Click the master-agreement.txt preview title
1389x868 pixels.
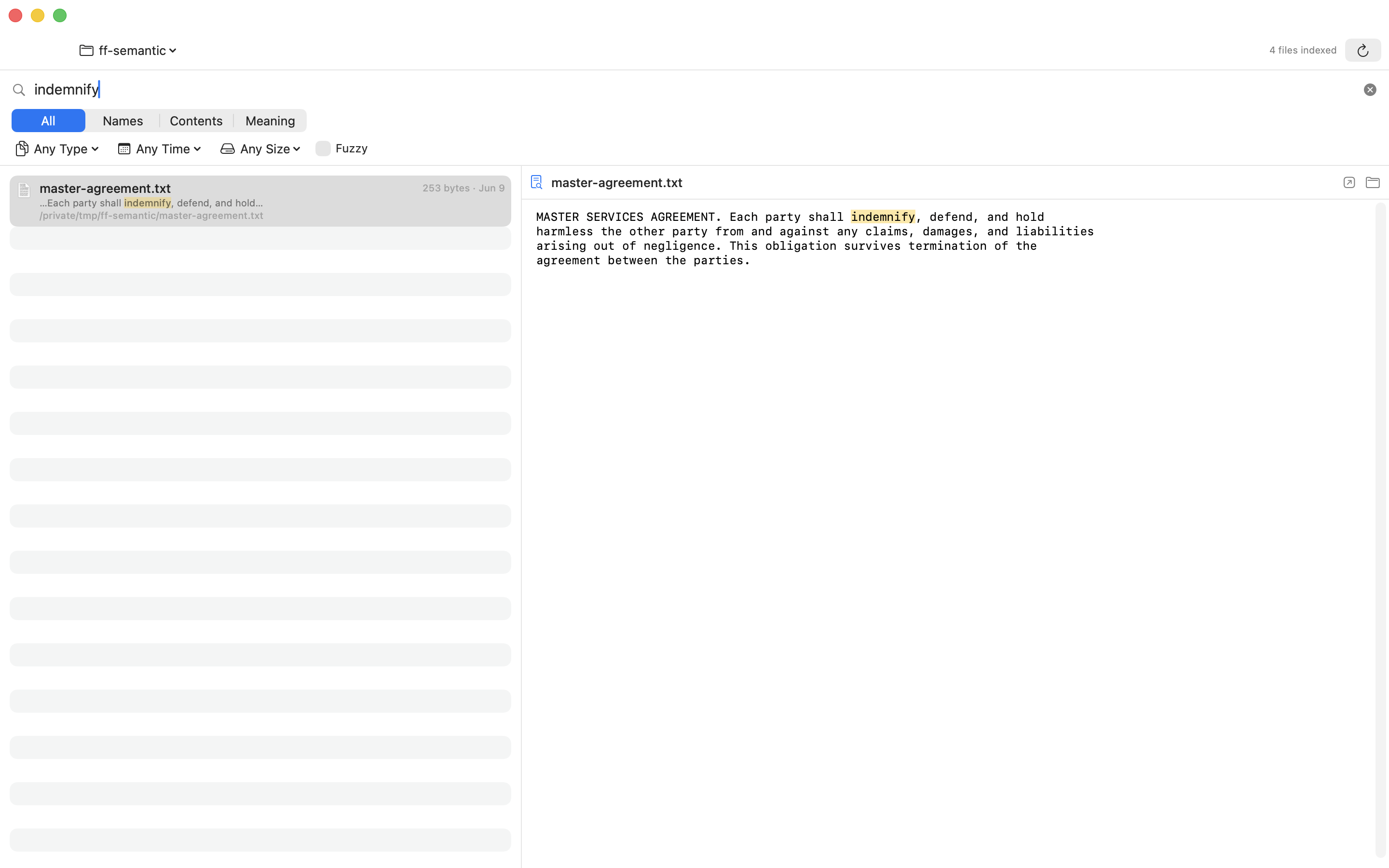[x=616, y=183]
